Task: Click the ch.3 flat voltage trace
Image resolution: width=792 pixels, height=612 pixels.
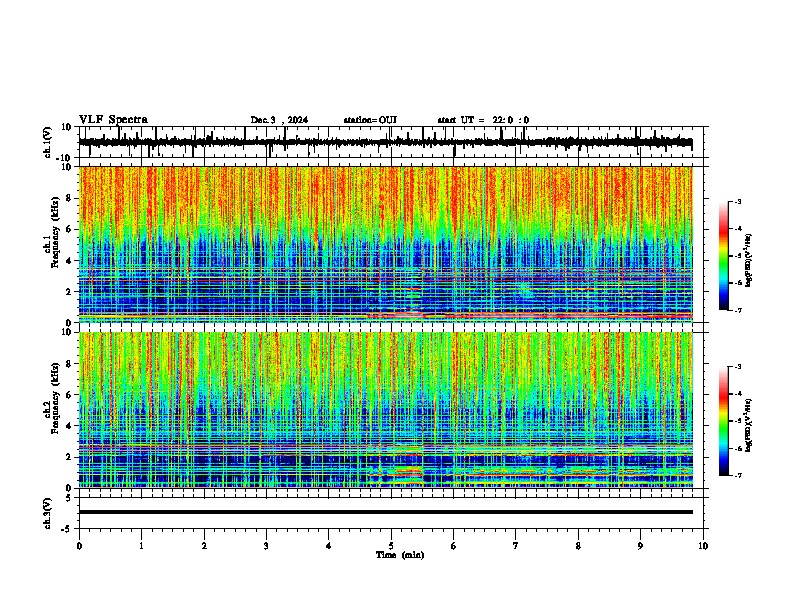Action: pyautogui.click(x=385, y=512)
